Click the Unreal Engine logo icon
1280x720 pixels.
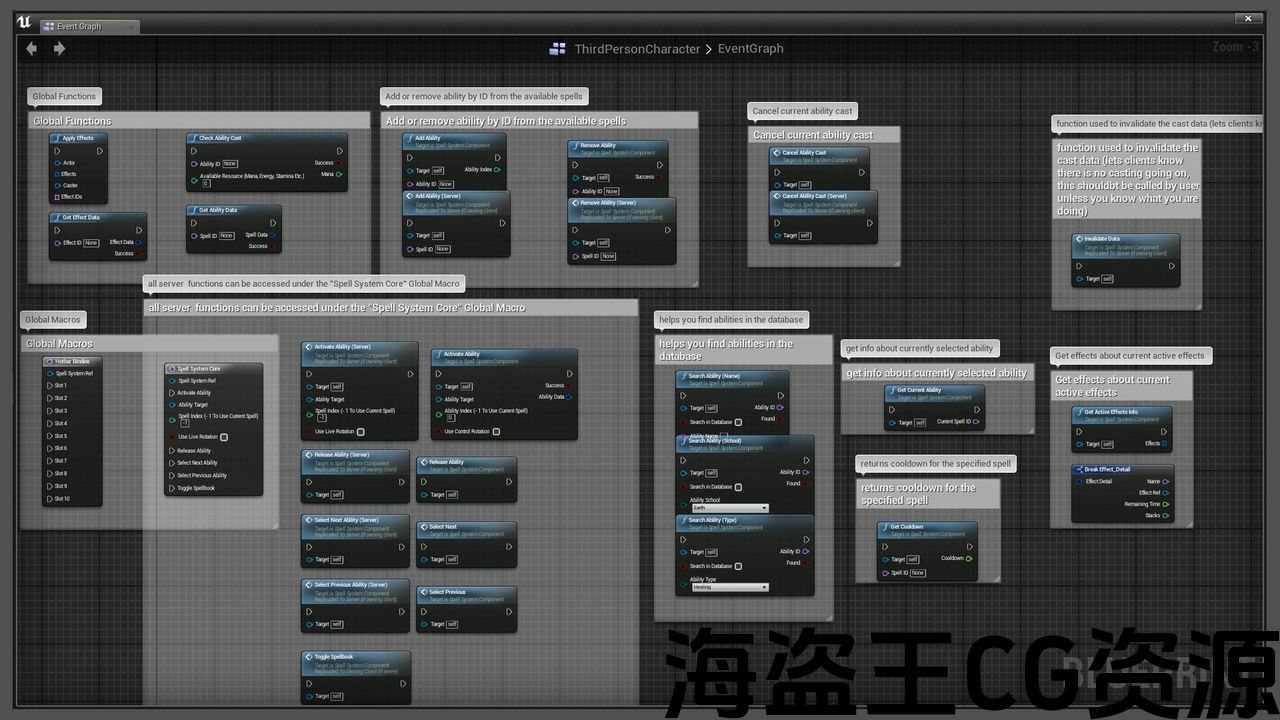coord(24,23)
